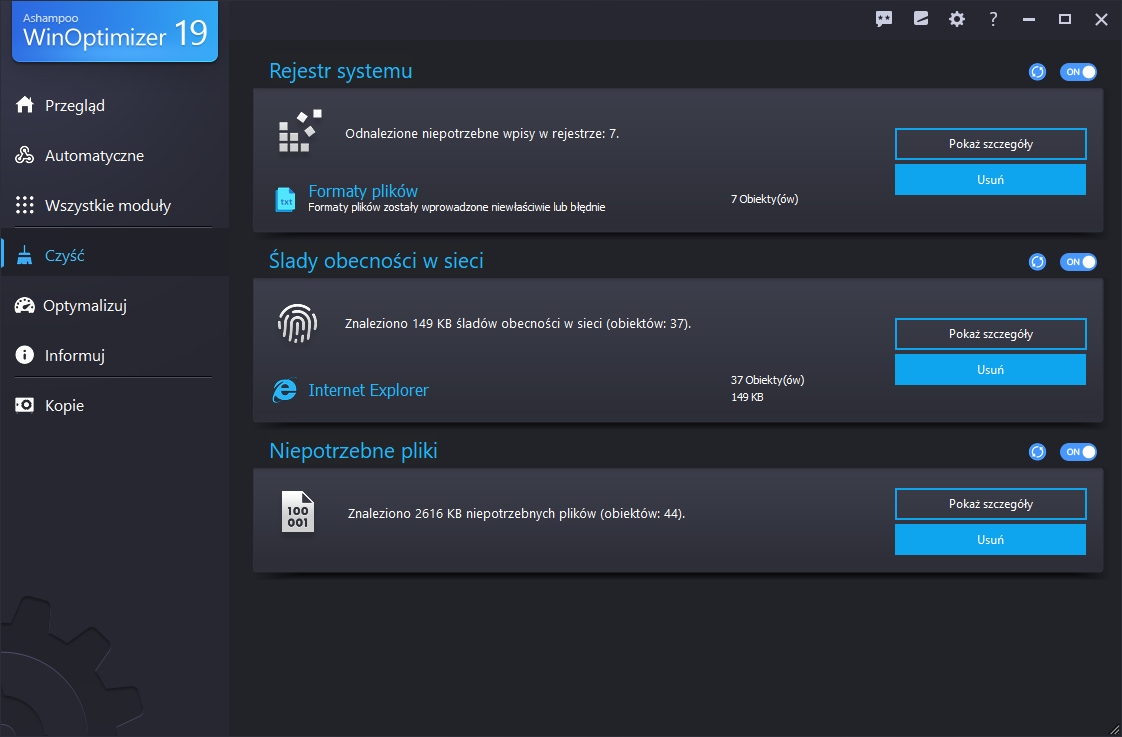
Task: Click the info icon beside Informuj
Action: coord(25,355)
